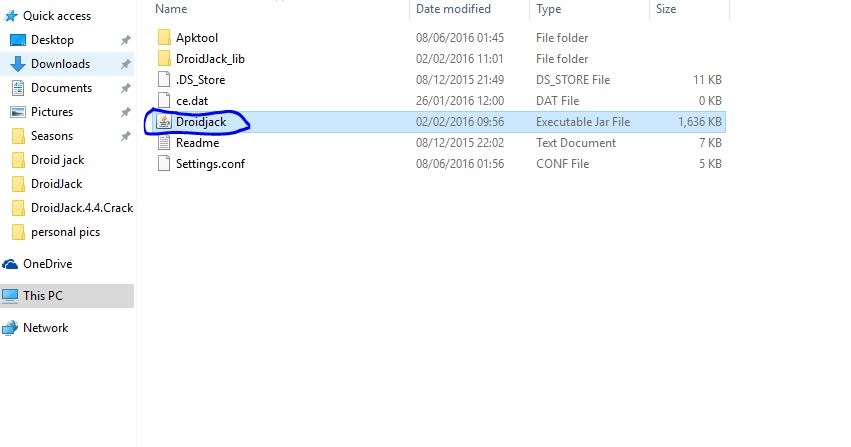Click the pin icon next to Pictures
The height and width of the screenshot is (447, 851).
(125, 112)
